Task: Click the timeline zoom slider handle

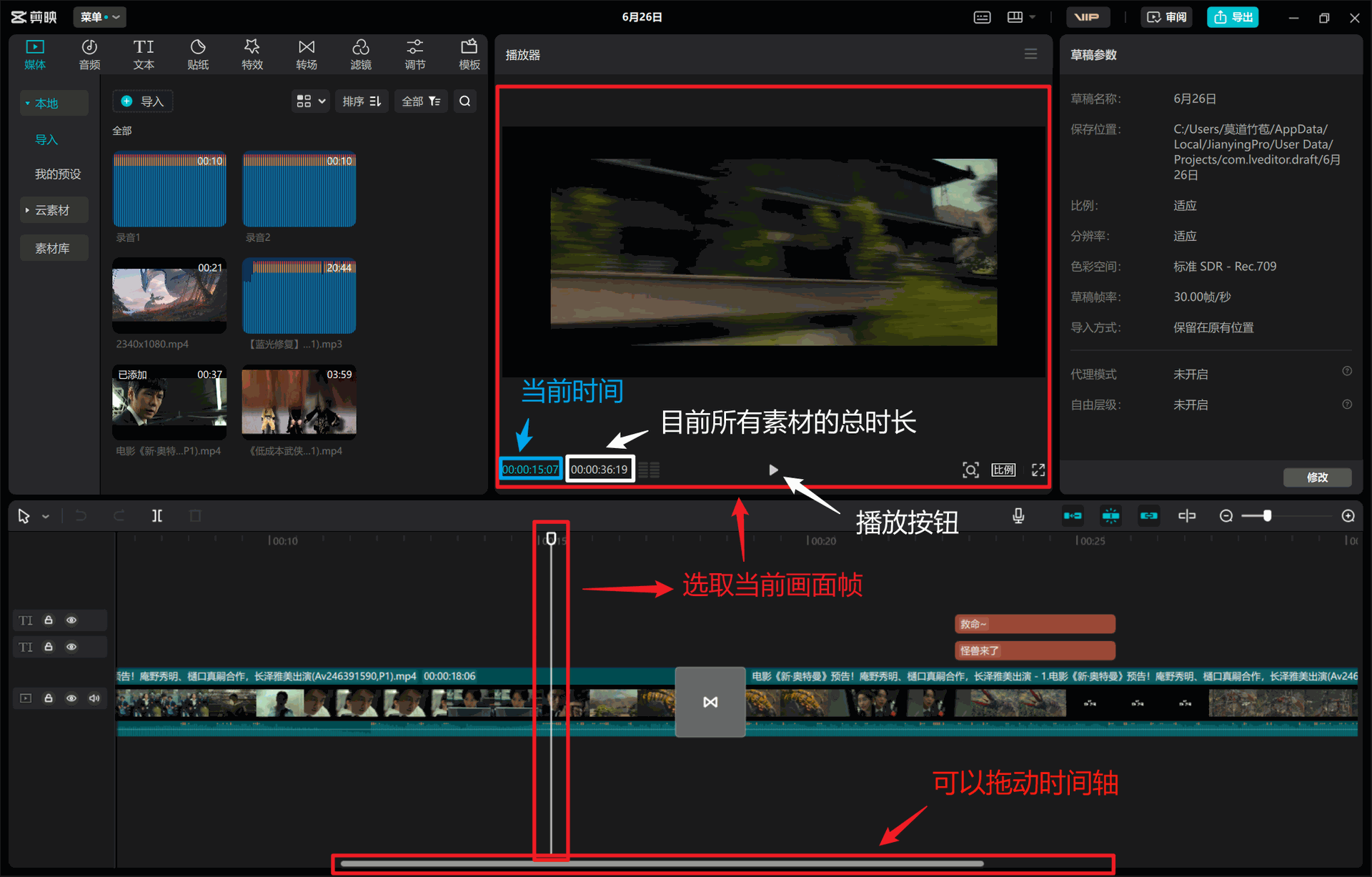Action: [x=1267, y=516]
